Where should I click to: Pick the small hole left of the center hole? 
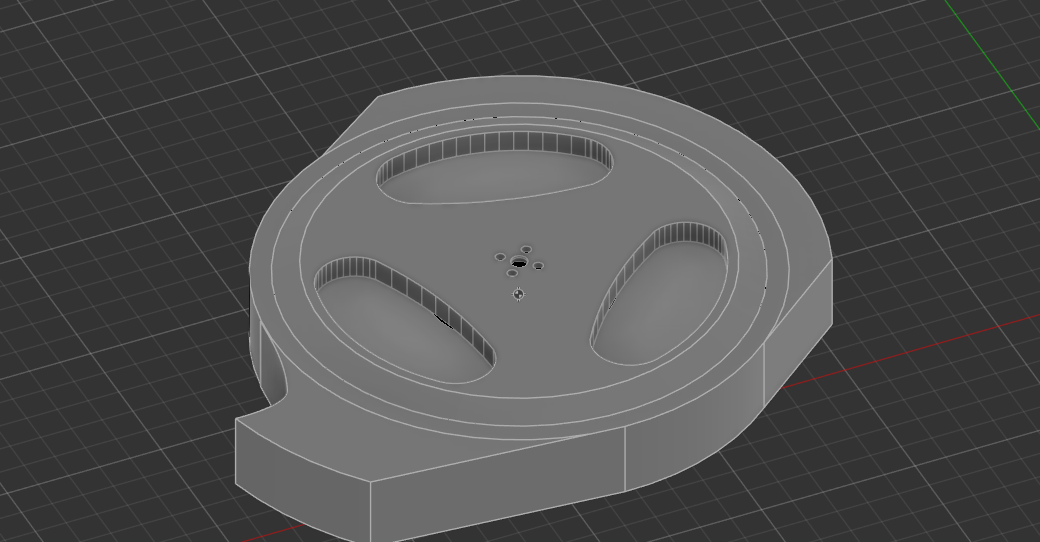(500, 257)
